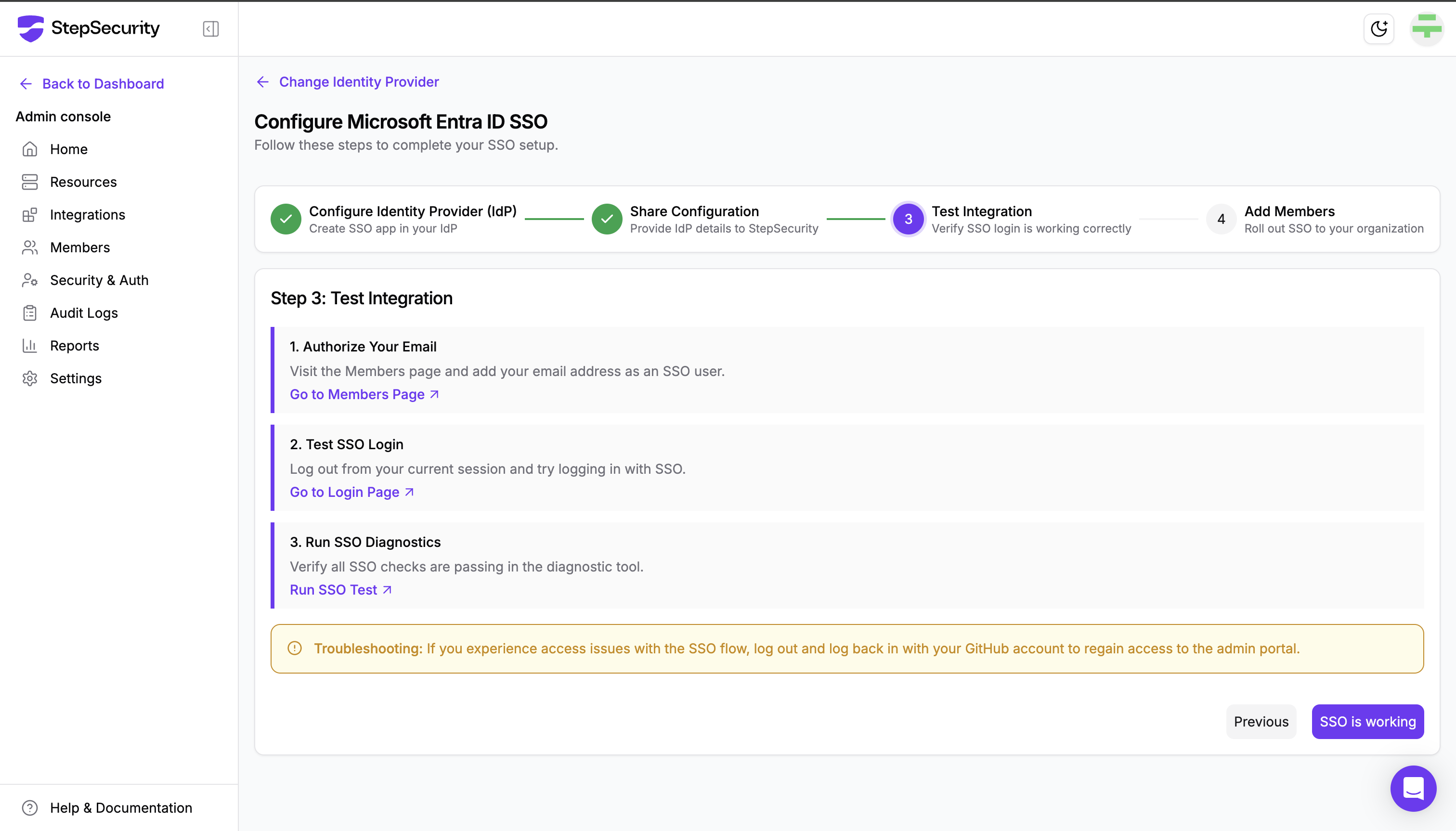Select step 4 Add Members circle
The width and height of the screenshot is (1456, 831).
pos(1221,219)
